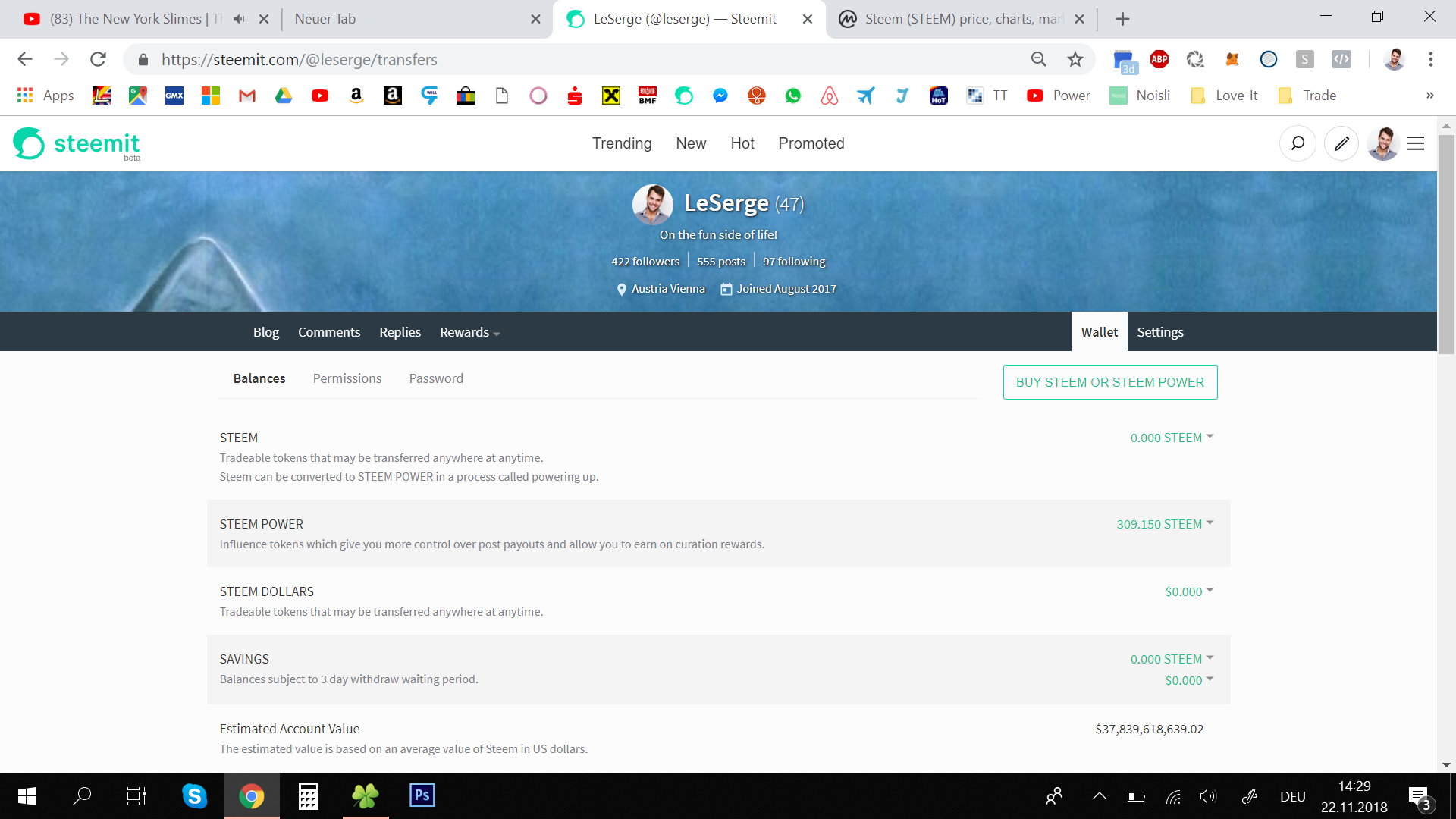
Task: Open the Rewards dropdown menu
Action: [x=469, y=332]
